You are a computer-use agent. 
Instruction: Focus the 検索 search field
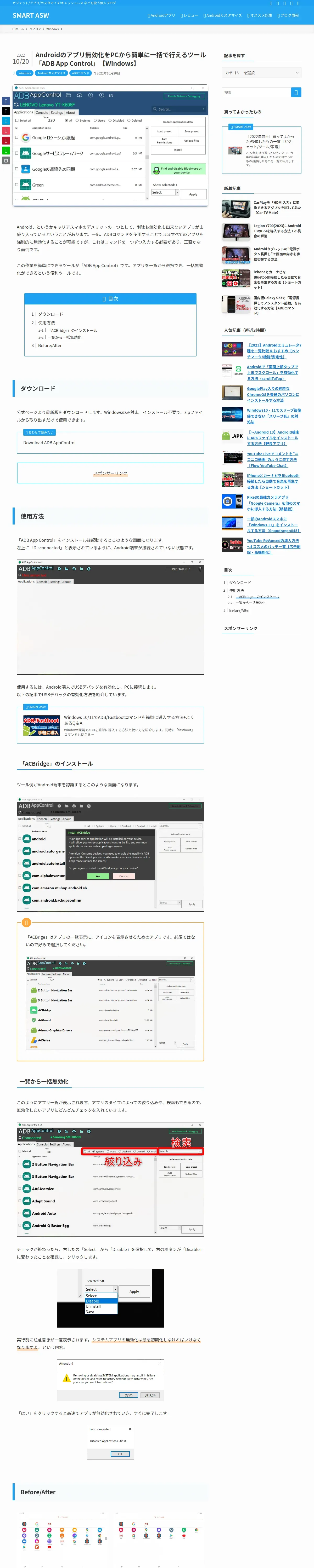click(256, 93)
